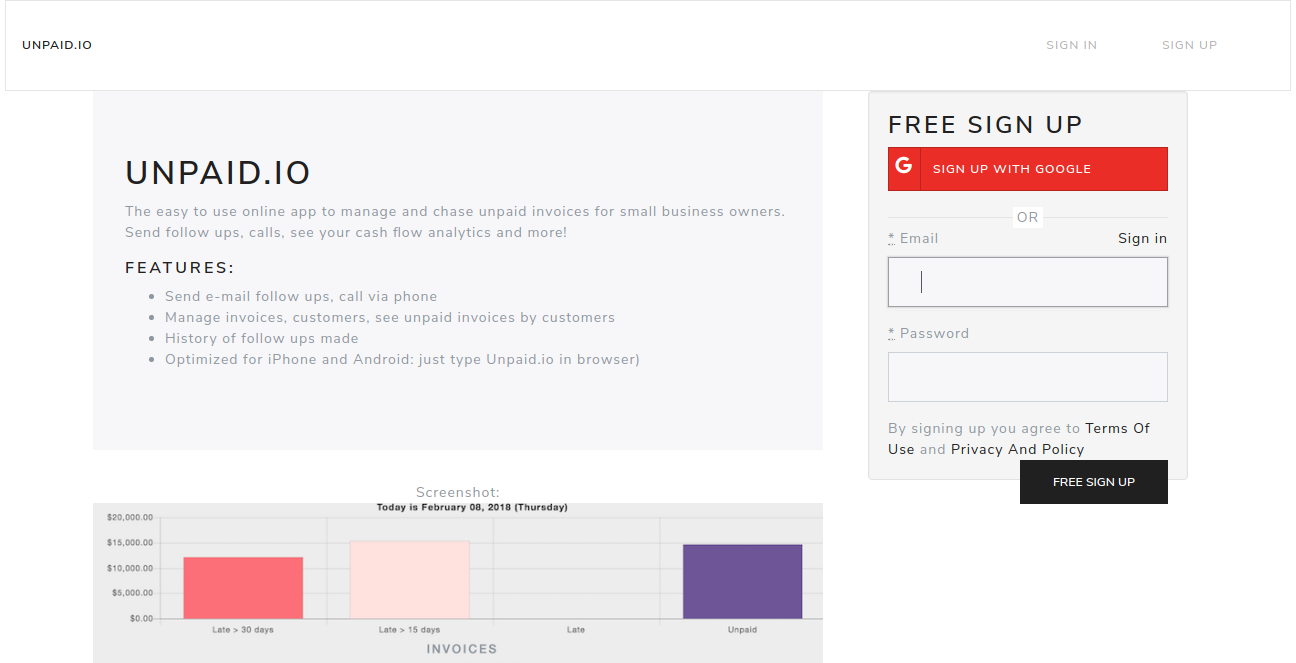Viewport: 1296px width, 663px height.
Task: Select the red Late > 30 days bar
Action: [x=243, y=588]
